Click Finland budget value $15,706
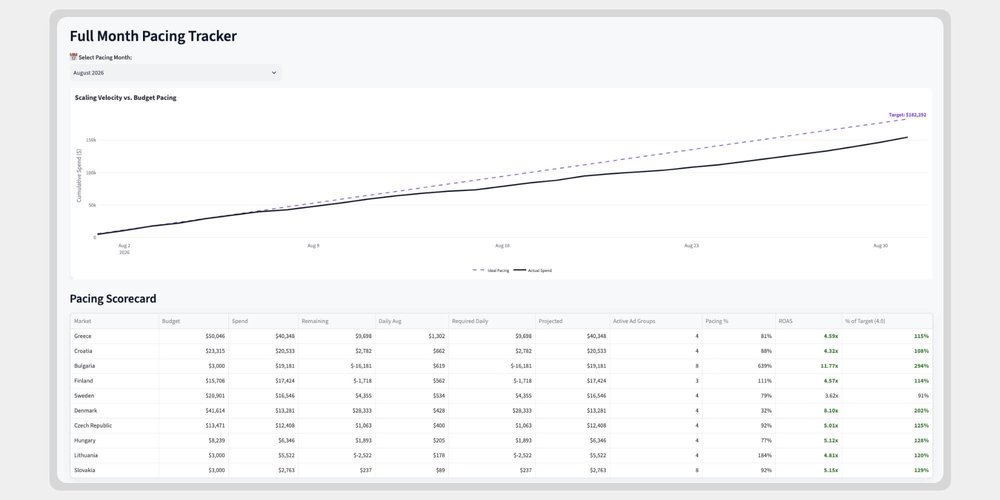The height and width of the screenshot is (500, 1000). tap(215, 381)
